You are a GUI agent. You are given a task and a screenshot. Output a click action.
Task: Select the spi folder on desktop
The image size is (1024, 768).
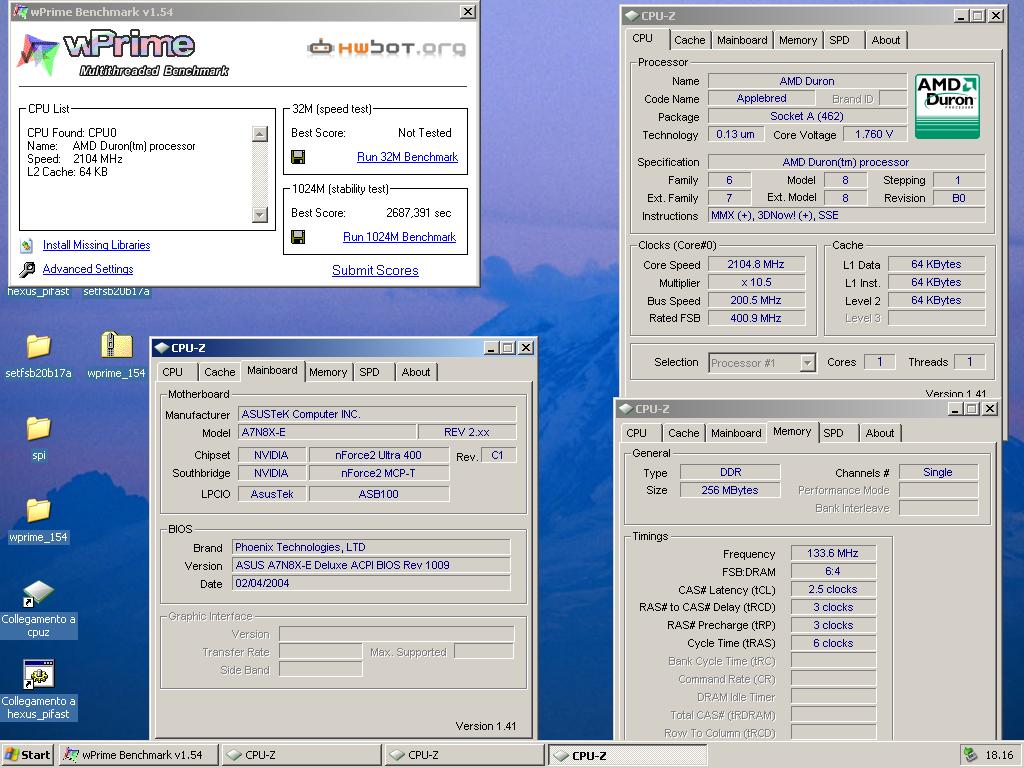pos(39,429)
